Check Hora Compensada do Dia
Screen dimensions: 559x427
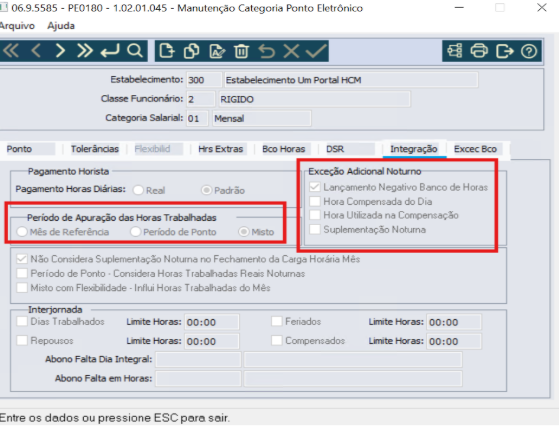pos(315,201)
